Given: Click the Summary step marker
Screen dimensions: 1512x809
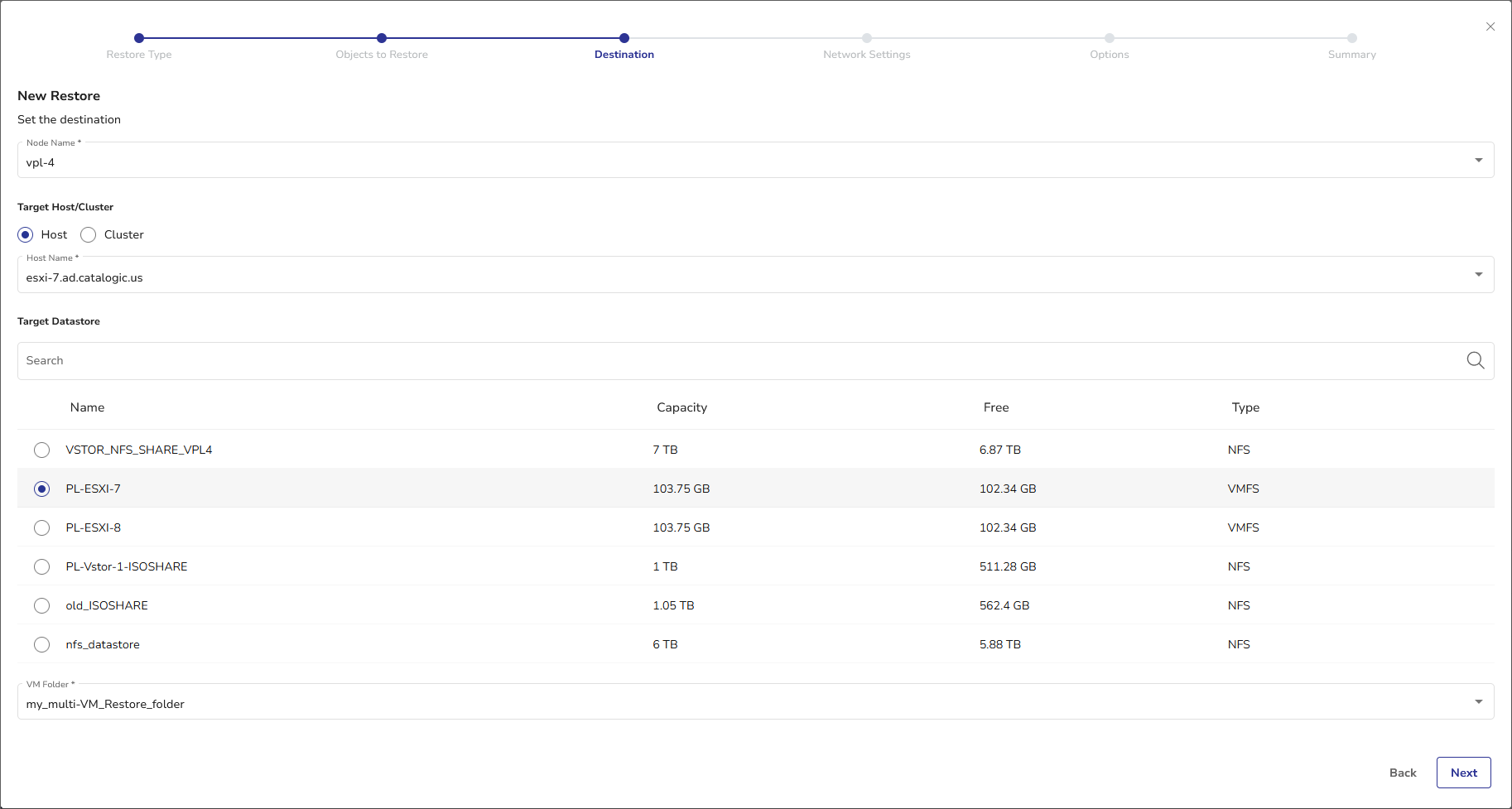Looking at the screenshot, I should click(1351, 38).
